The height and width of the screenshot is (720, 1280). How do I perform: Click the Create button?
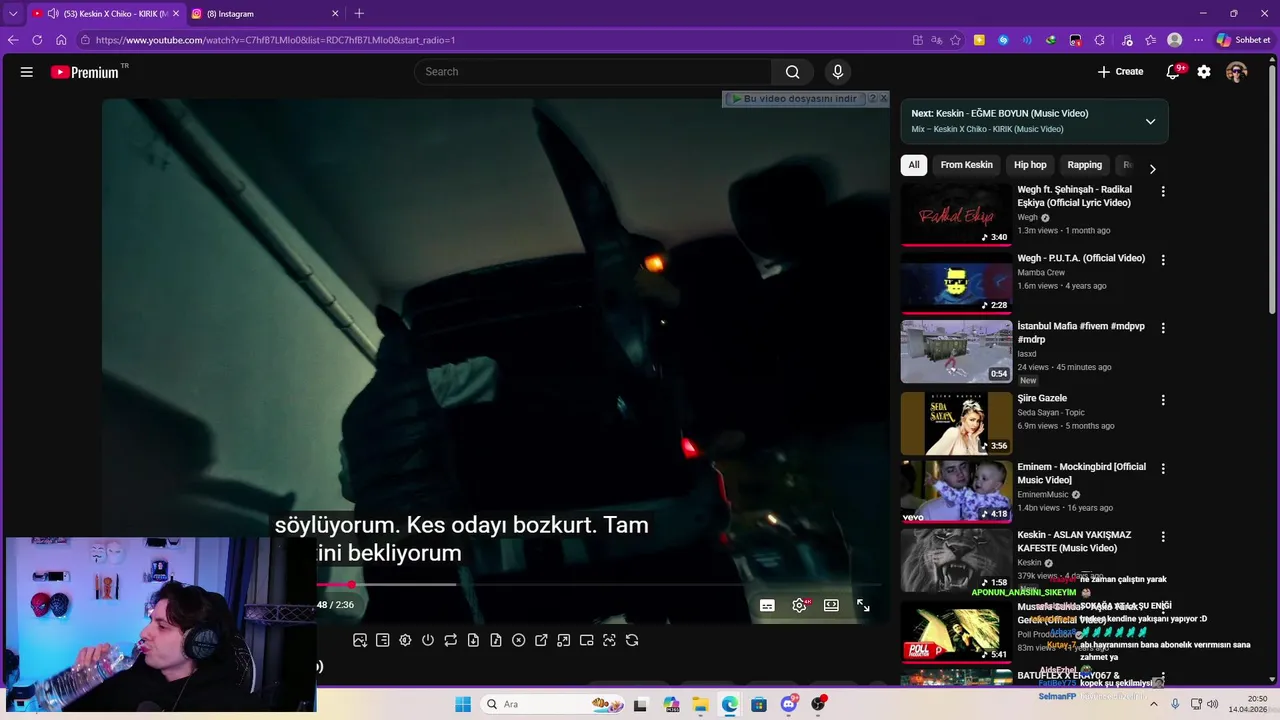click(x=1120, y=72)
